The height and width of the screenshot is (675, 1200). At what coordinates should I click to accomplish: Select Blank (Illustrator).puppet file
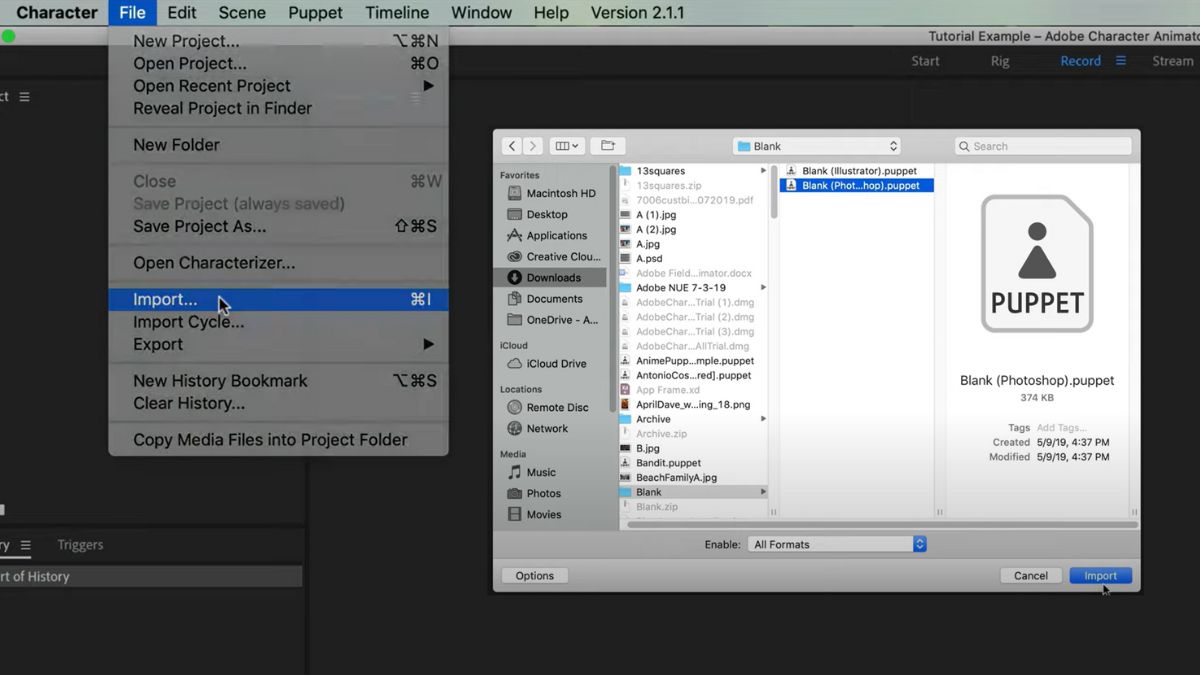point(857,171)
